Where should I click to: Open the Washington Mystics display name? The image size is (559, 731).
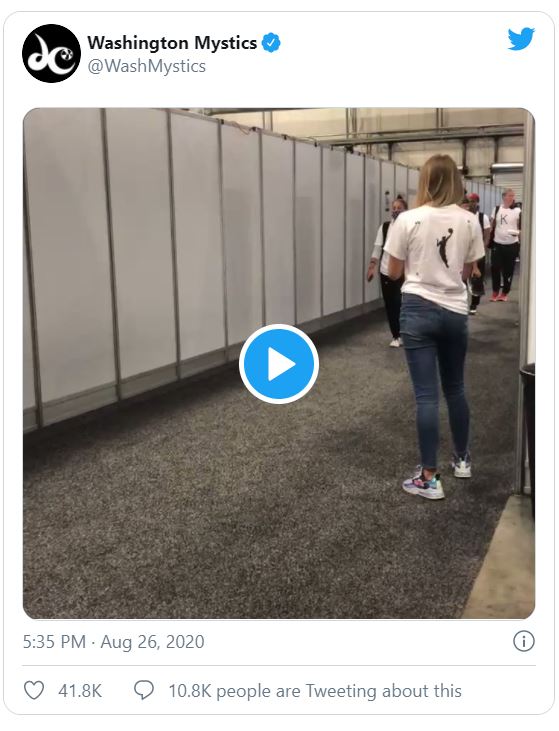coord(172,43)
